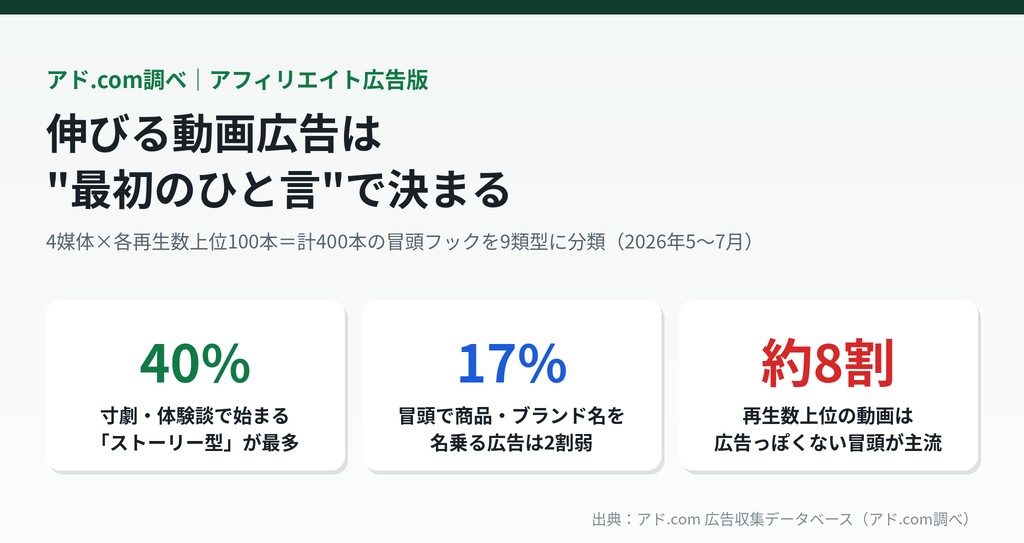Viewport: 1024px width, 543px height.
Task: Click the caption 再生数上位の動画は
Action: [827, 416]
